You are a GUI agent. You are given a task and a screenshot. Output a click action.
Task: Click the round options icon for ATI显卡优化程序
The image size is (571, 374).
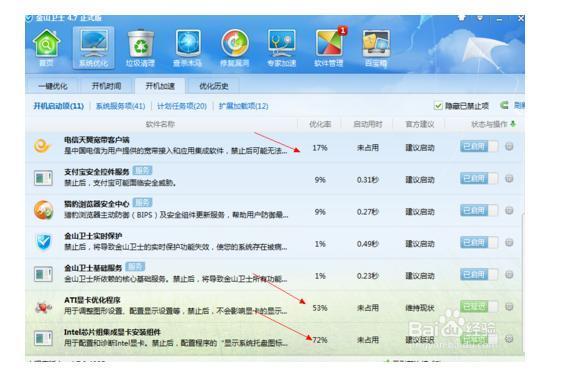pyautogui.click(x=509, y=307)
